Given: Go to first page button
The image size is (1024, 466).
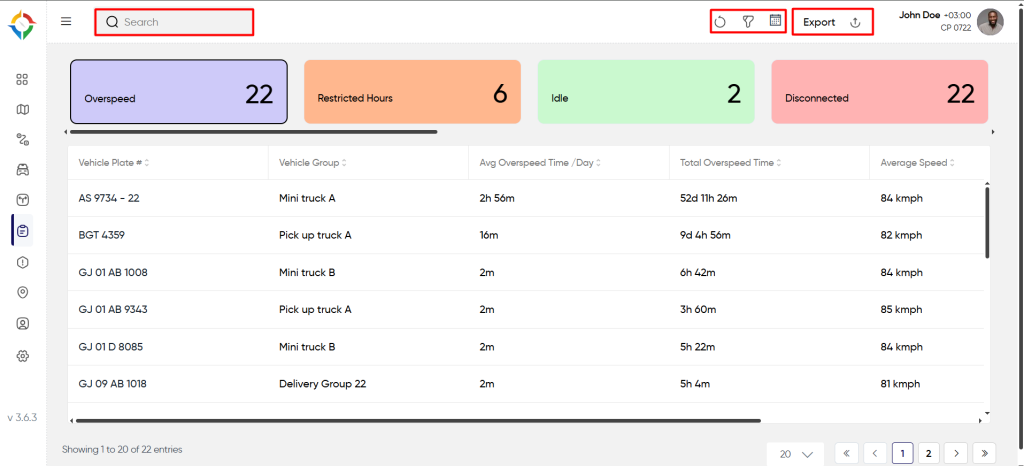Looking at the screenshot, I should [x=846, y=453].
